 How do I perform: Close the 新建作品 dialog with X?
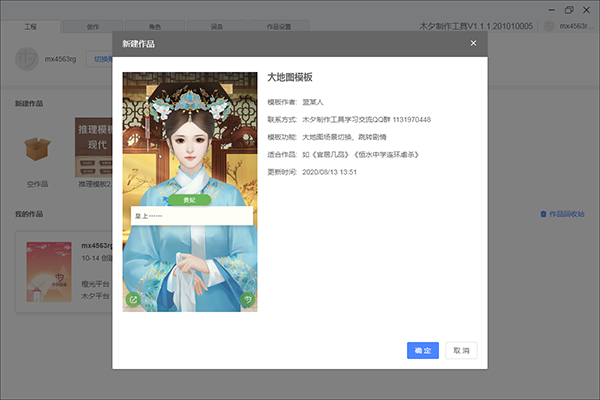point(473,43)
